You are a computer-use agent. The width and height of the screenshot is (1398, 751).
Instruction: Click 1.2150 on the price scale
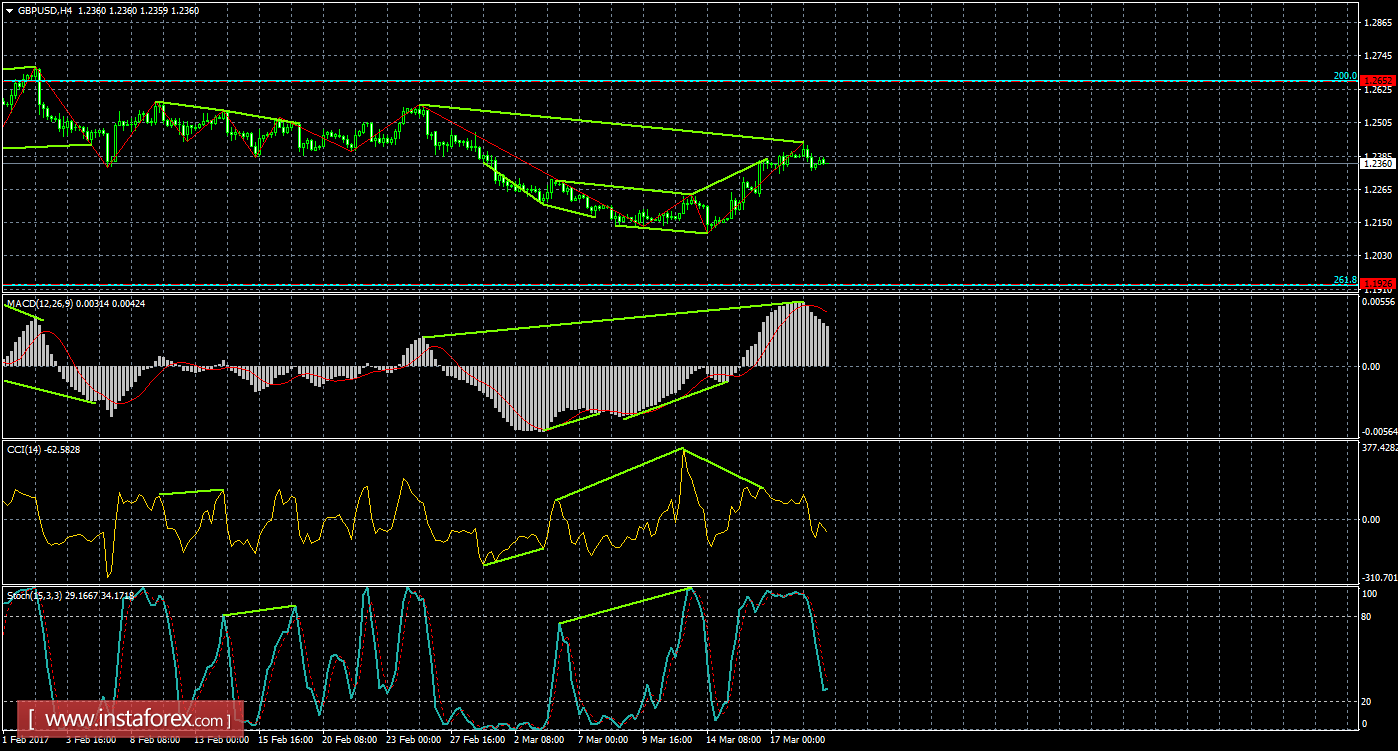(1378, 222)
